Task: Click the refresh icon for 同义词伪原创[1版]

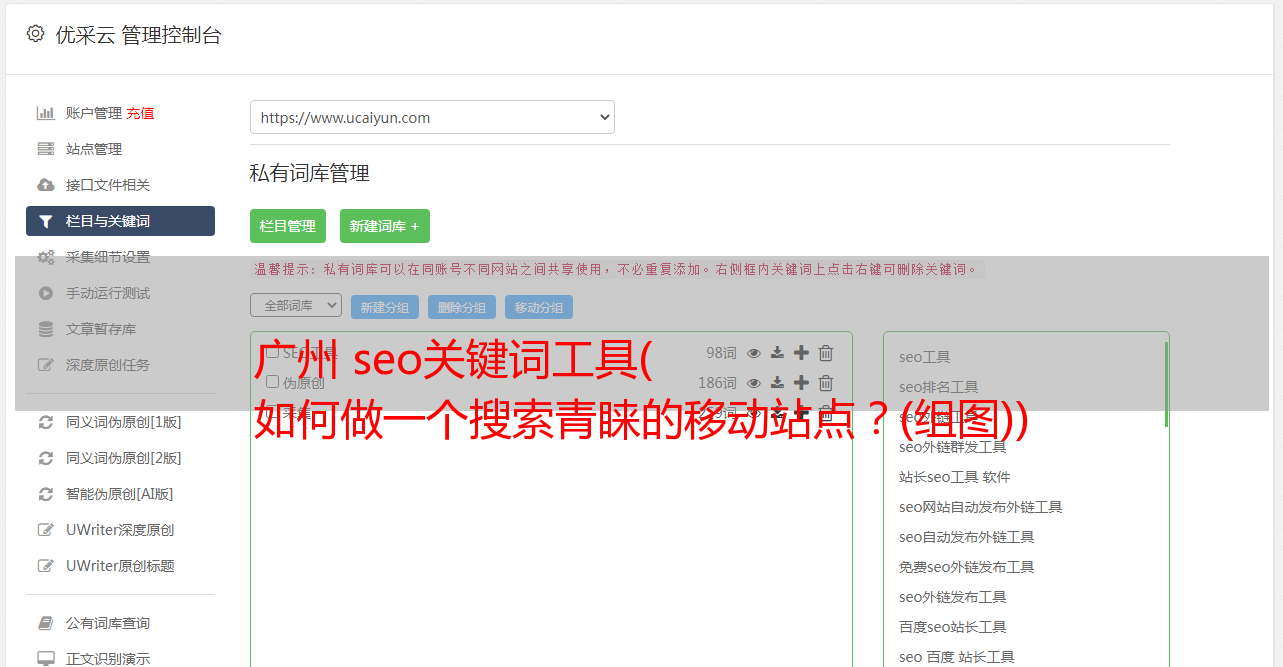Action: 45,422
